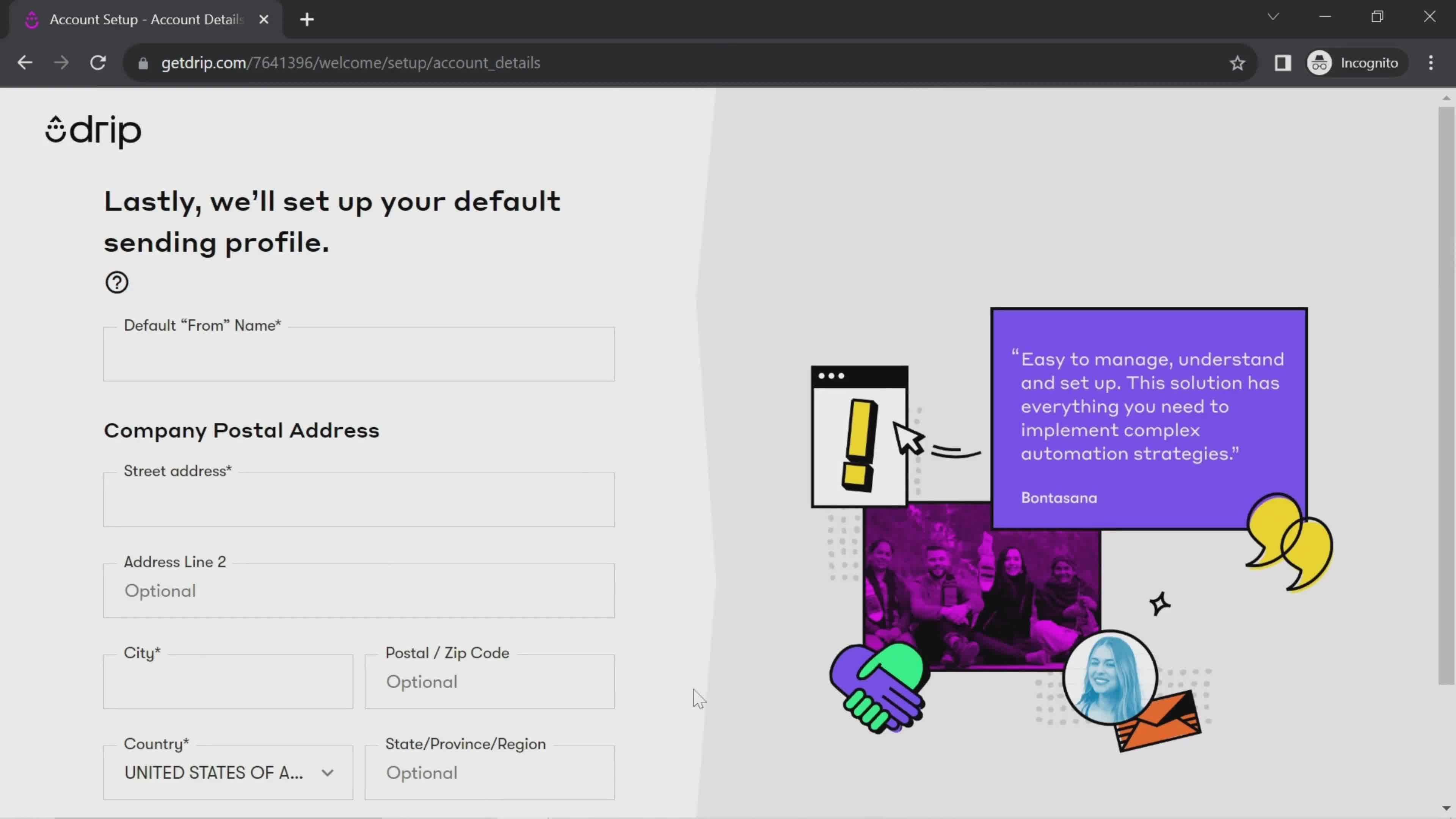Click the browser refresh icon
Screen dimensions: 1456x819
[98, 62]
